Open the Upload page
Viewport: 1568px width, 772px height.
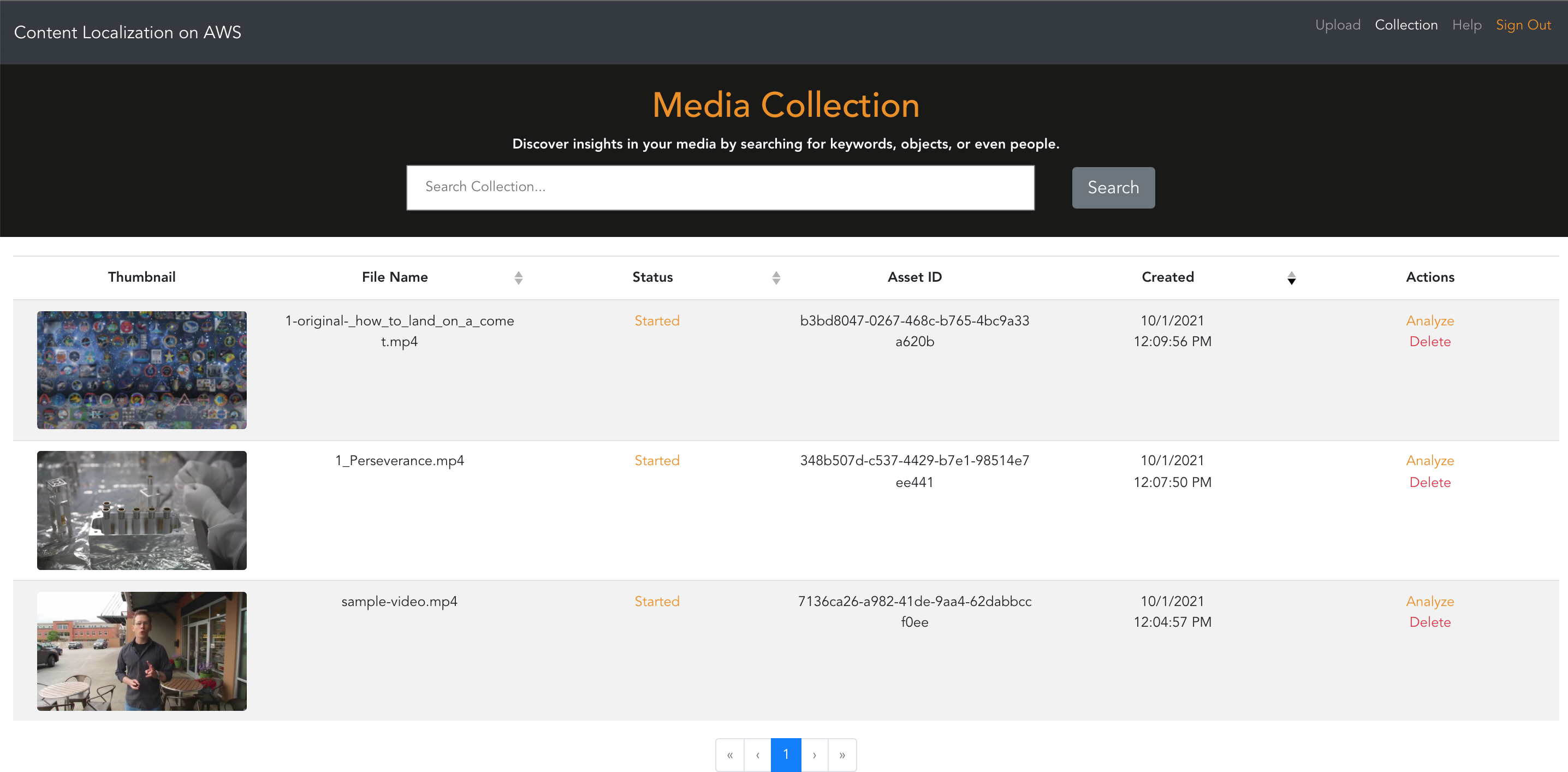tap(1337, 25)
